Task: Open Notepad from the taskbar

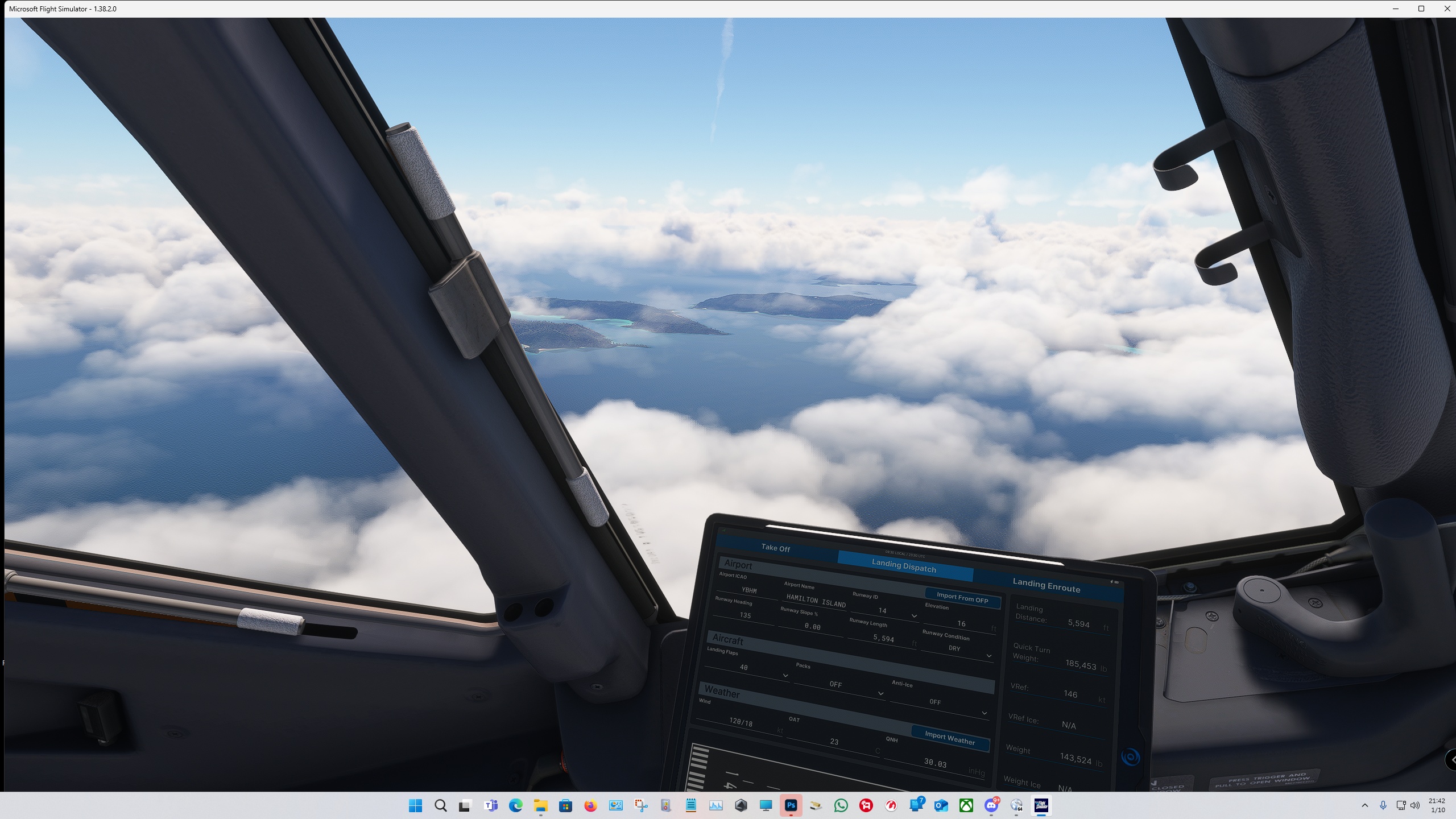Action: [691, 805]
